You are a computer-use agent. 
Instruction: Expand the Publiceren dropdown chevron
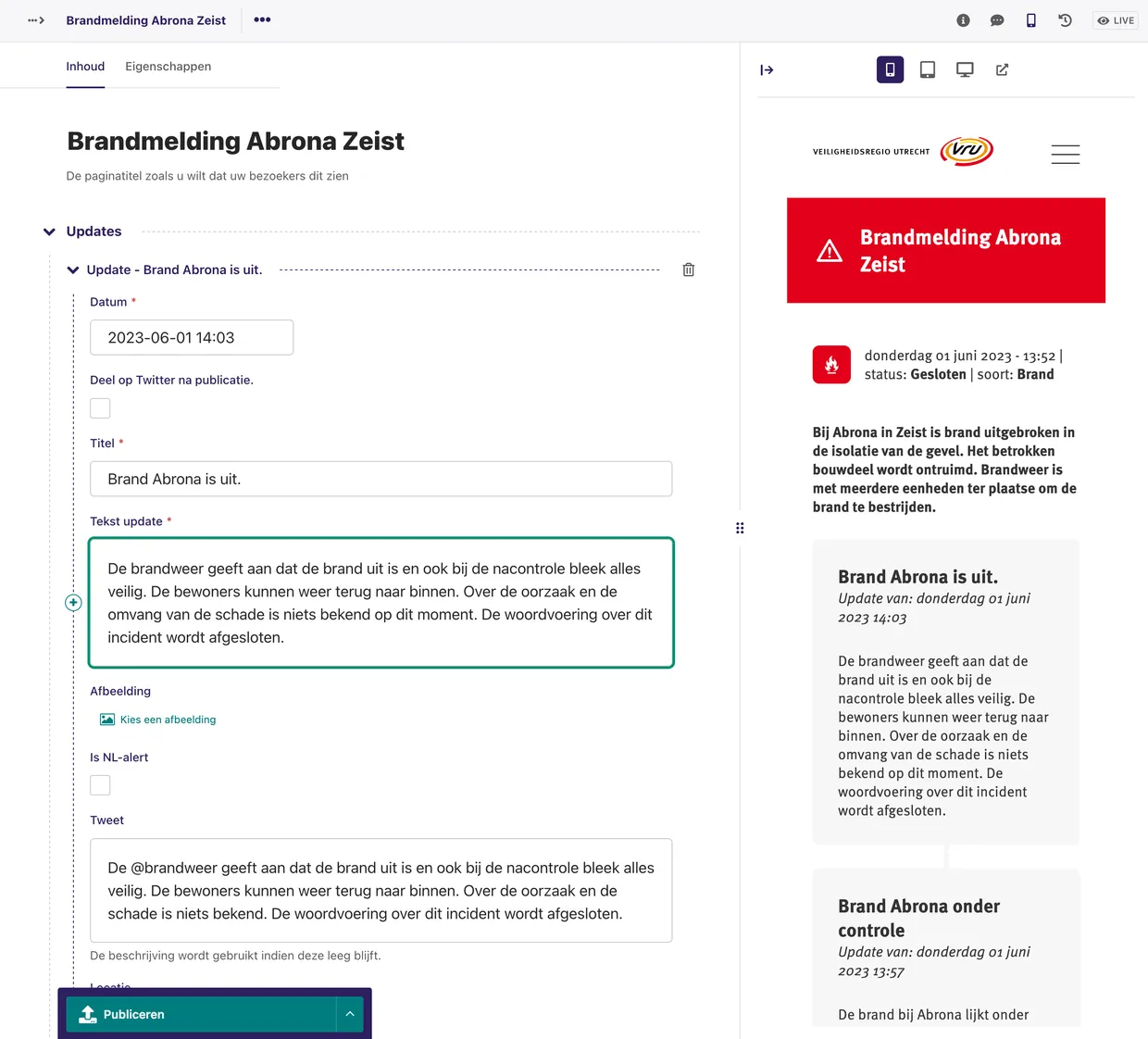pos(350,1014)
